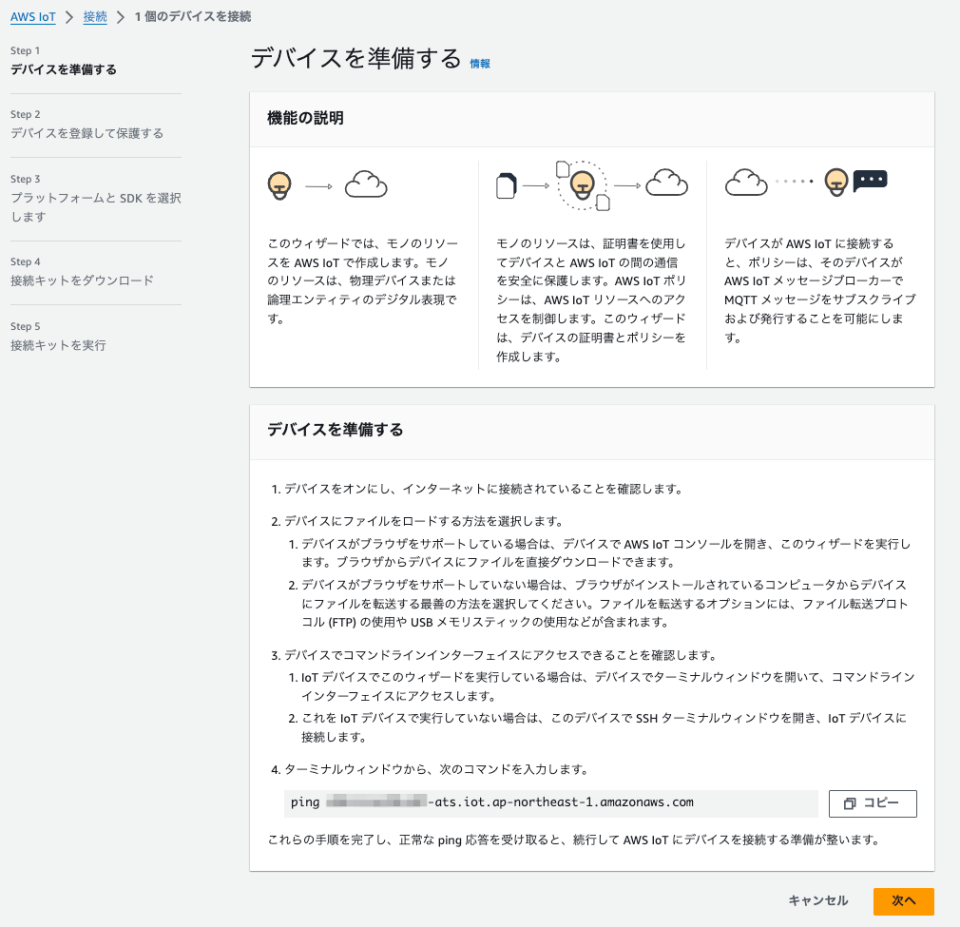
Task: Navigate to 接続 via the breadcrumb
Action: pyautogui.click(x=93, y=16)
